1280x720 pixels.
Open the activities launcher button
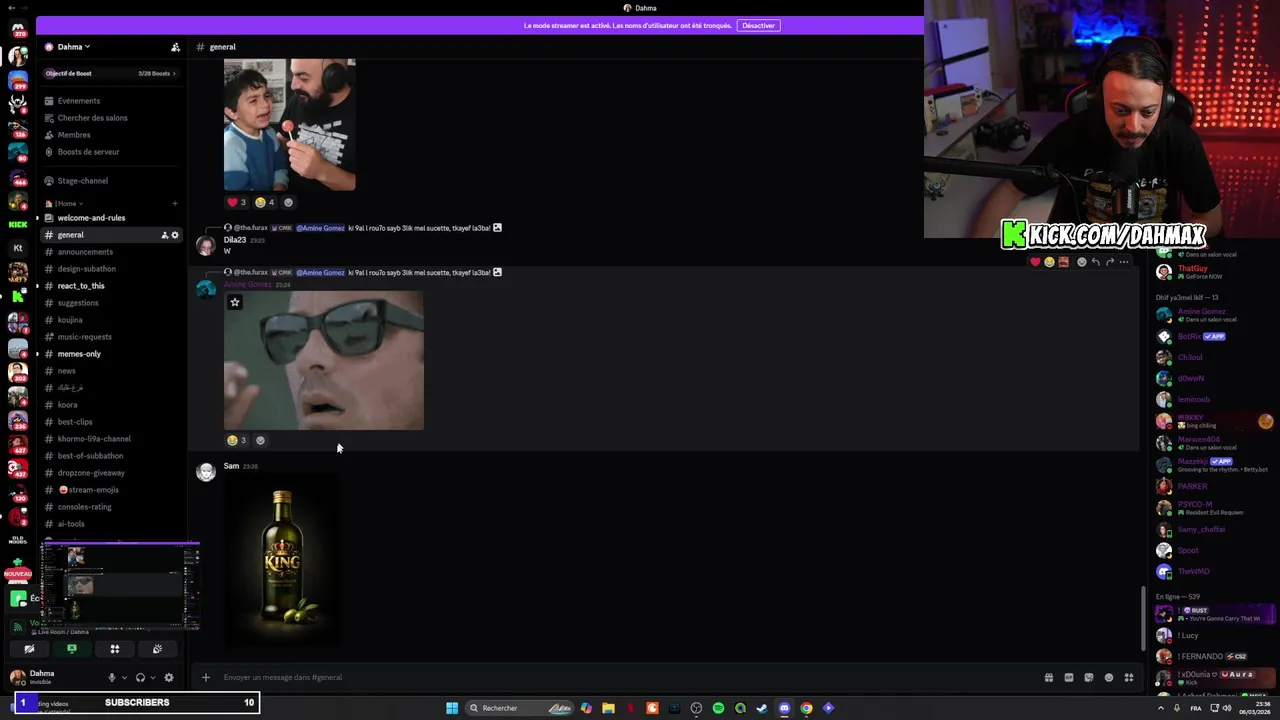(115, 649)
